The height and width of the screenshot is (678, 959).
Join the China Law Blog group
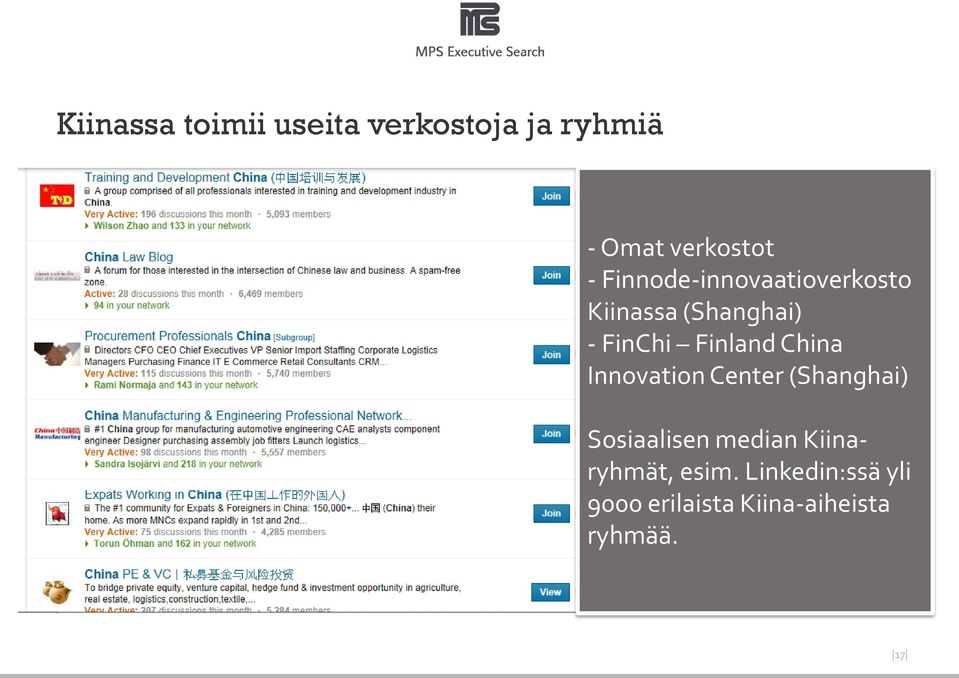(x=551, y=275)
